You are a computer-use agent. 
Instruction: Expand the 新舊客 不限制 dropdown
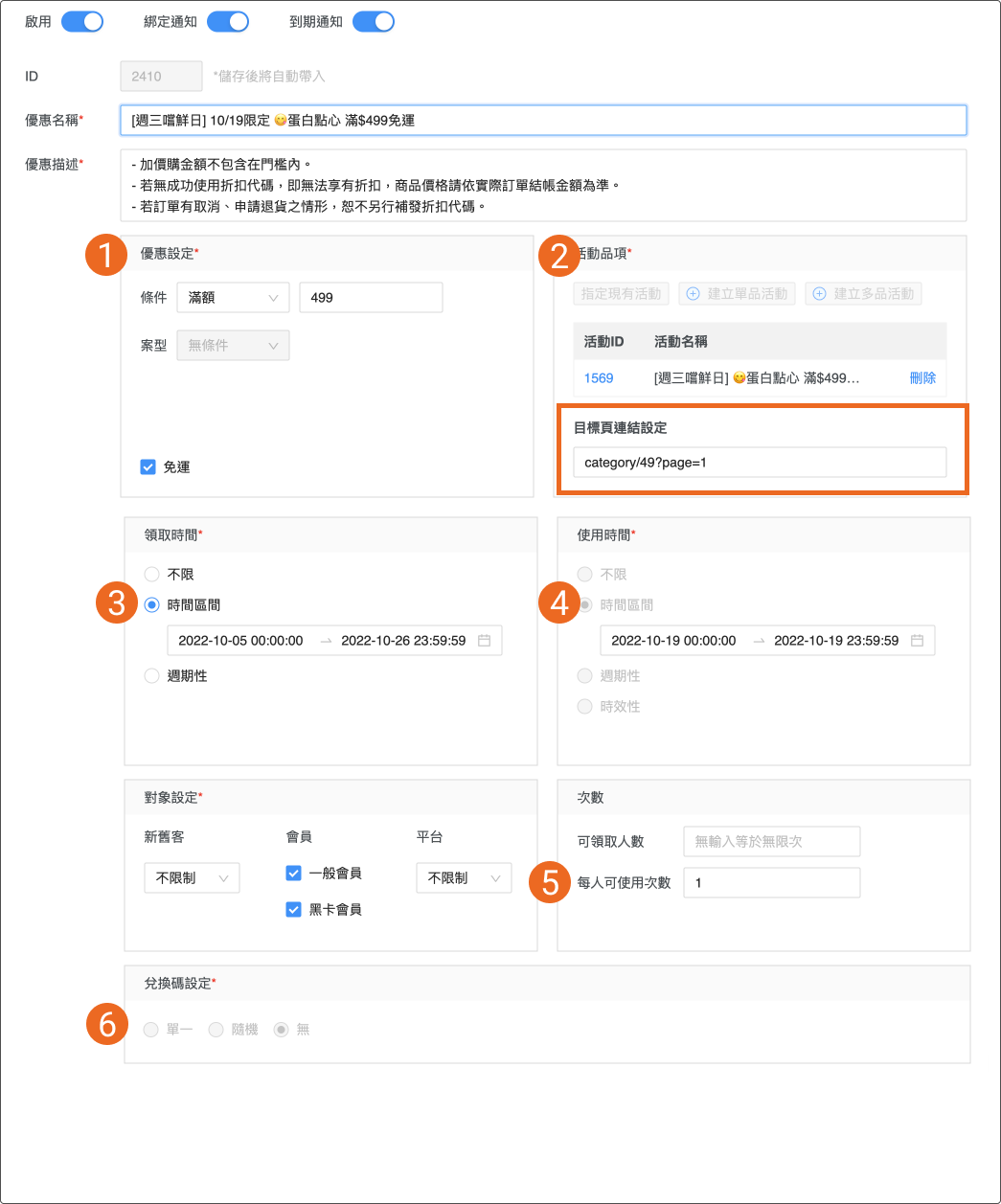click(x=192, y=878)
